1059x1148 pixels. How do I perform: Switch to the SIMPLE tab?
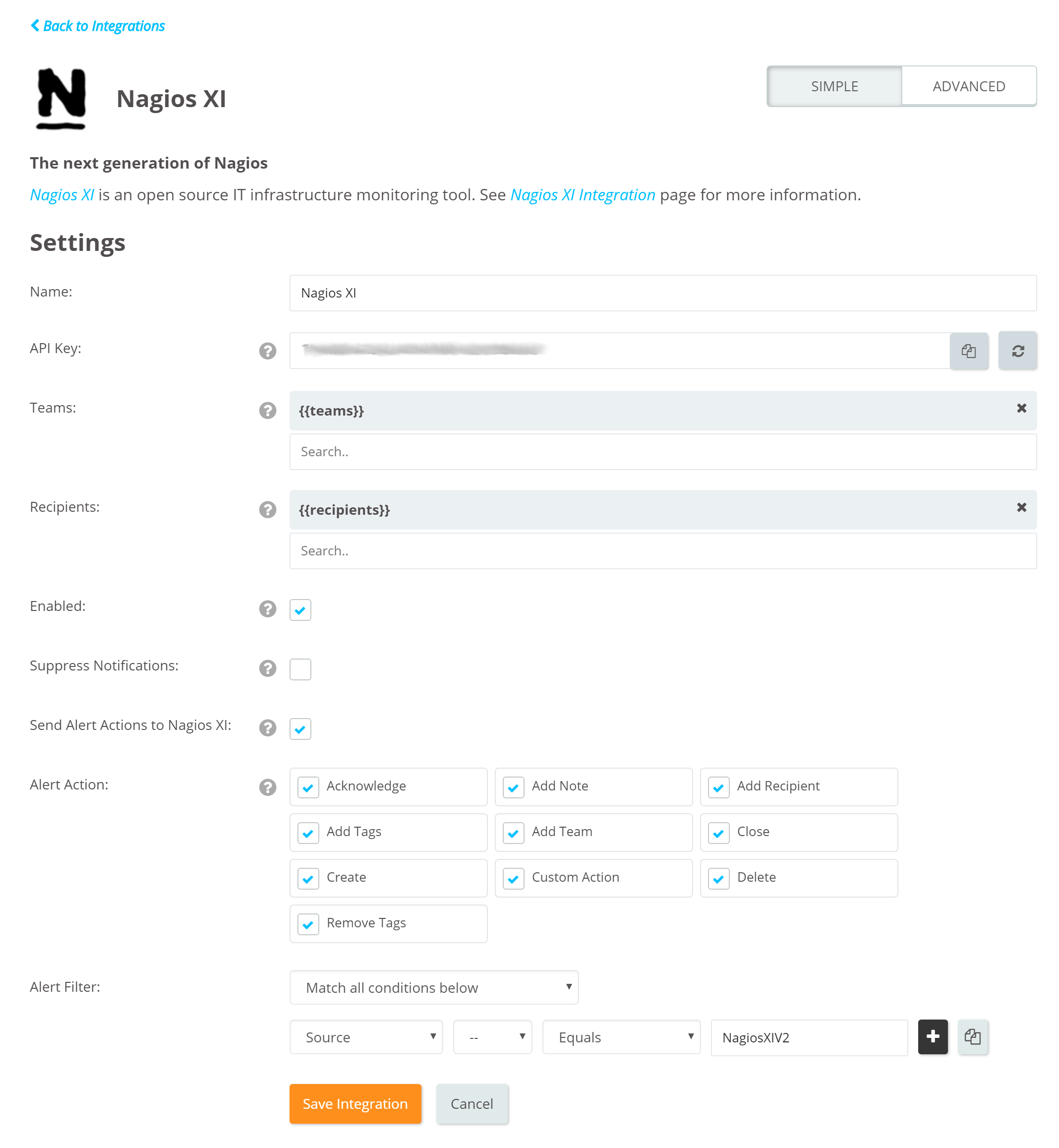pyautogui.click(x=834, y=86)
